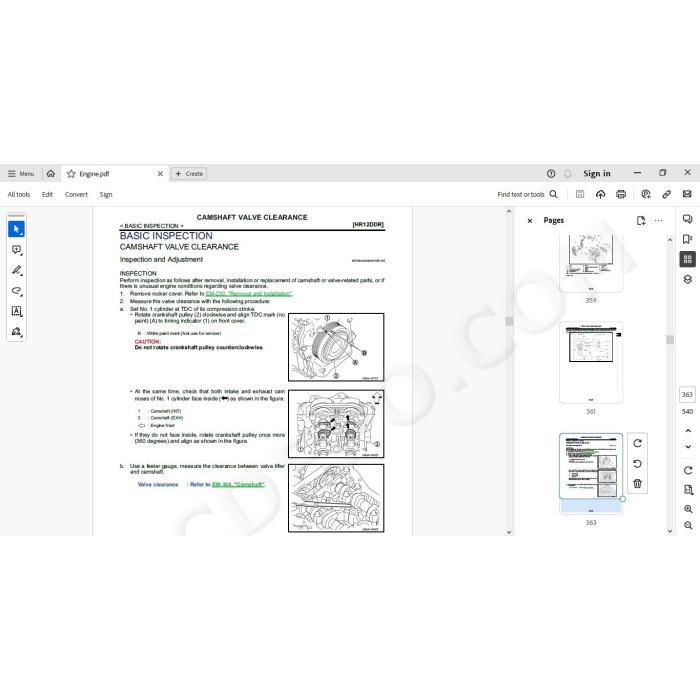This screenshot has width=700, height=700.
Task: Open the layers panel icon
Action: [x=688, y=279]
